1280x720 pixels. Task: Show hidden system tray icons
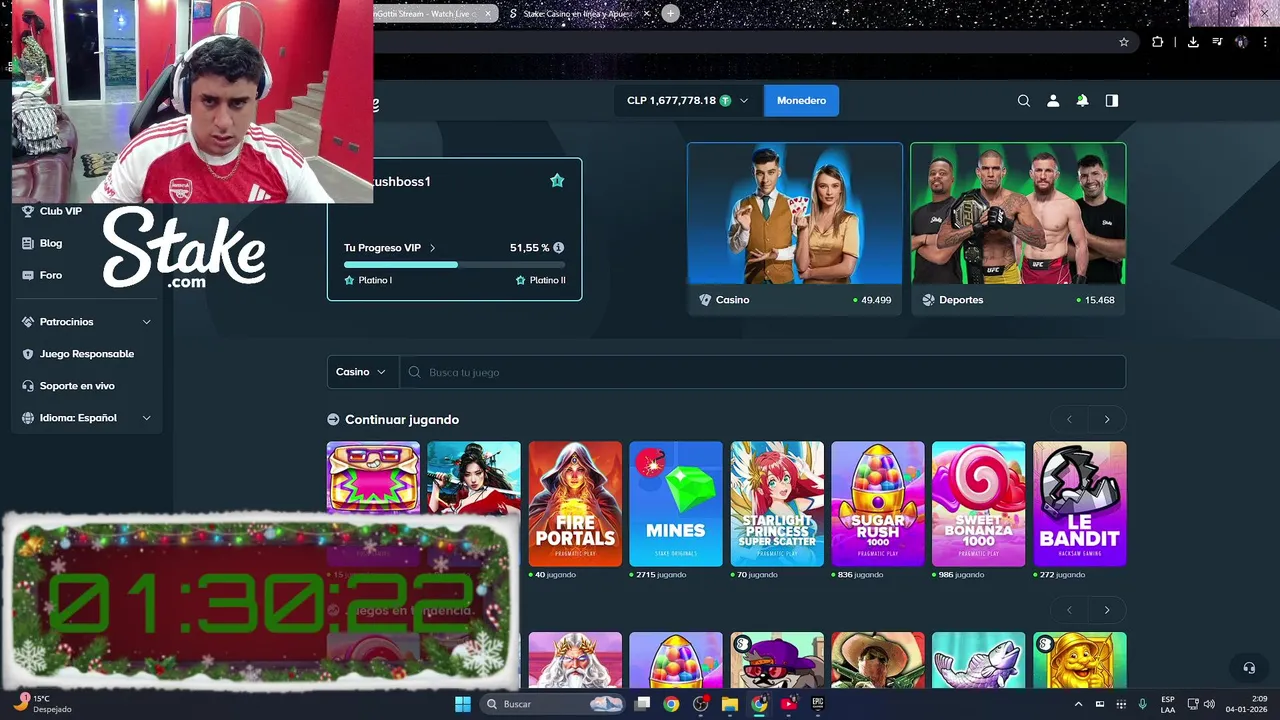click(1078, 704)
